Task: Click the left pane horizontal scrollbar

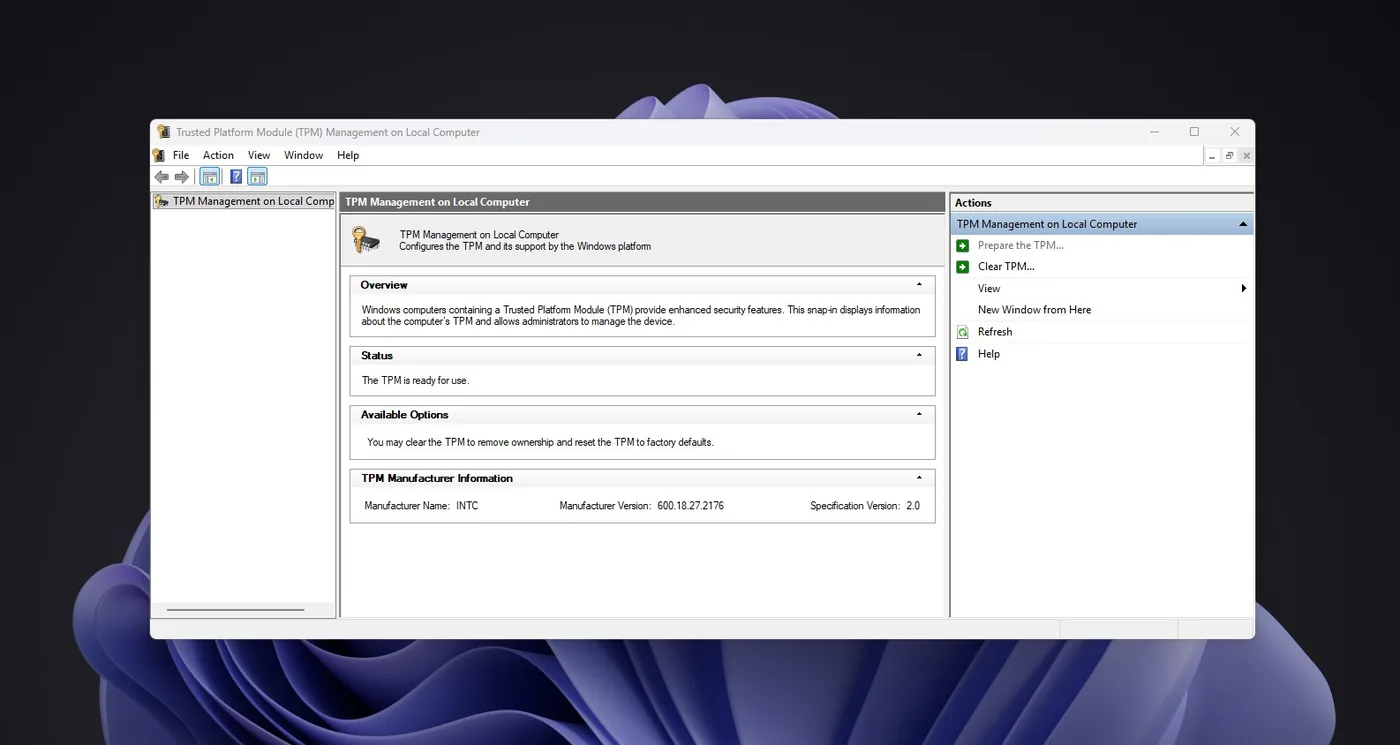Action: (x=235, y=609)
